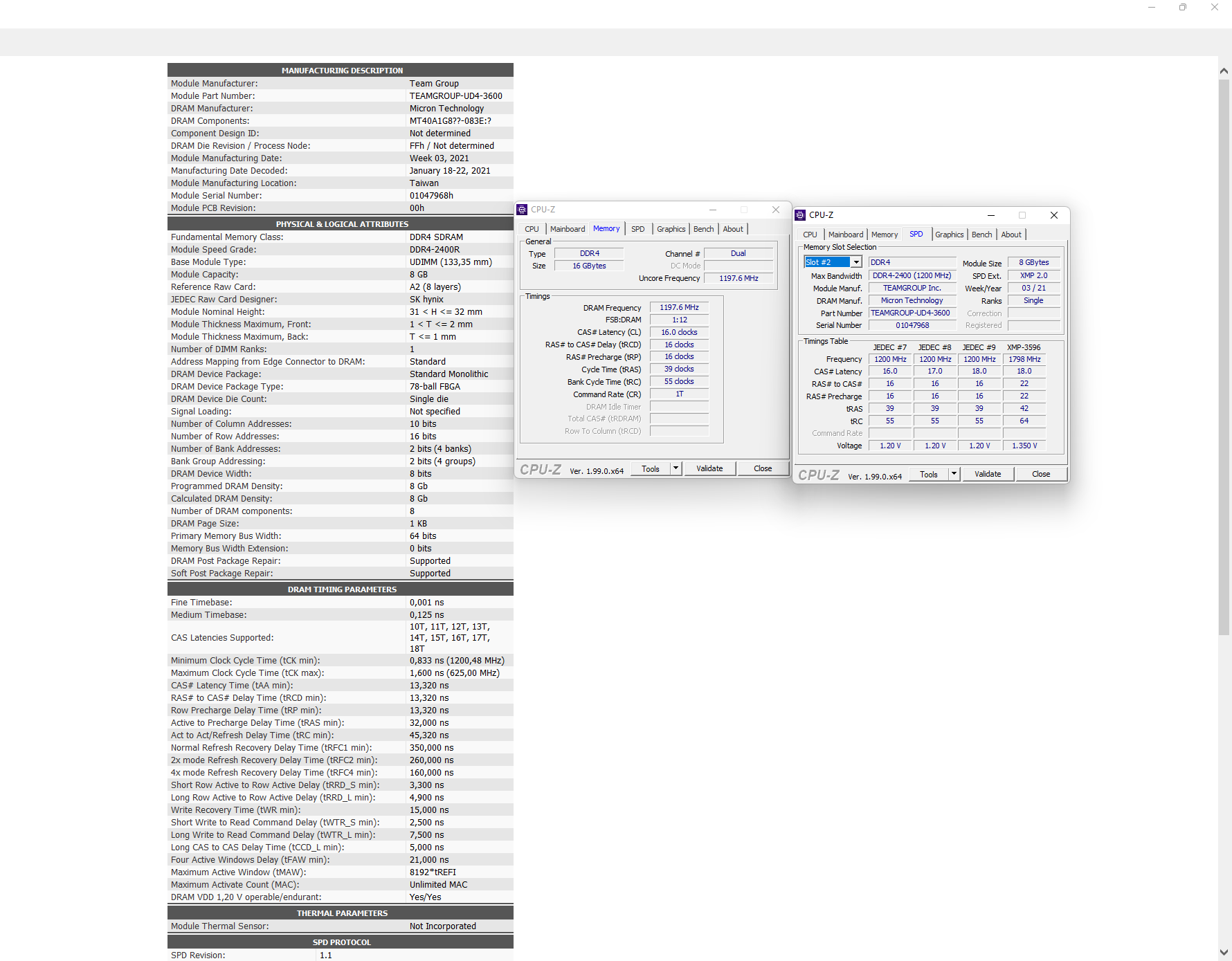Close the main report window
The width and height of the screenshot is (1232, 961).
(1215, 7)
